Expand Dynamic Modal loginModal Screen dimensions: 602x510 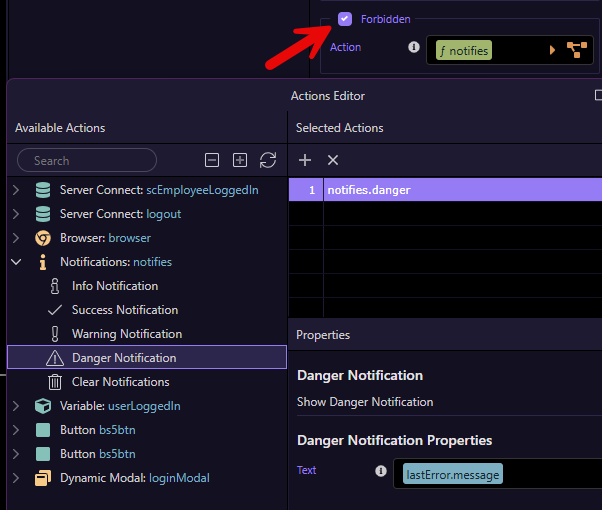(16, 478)
